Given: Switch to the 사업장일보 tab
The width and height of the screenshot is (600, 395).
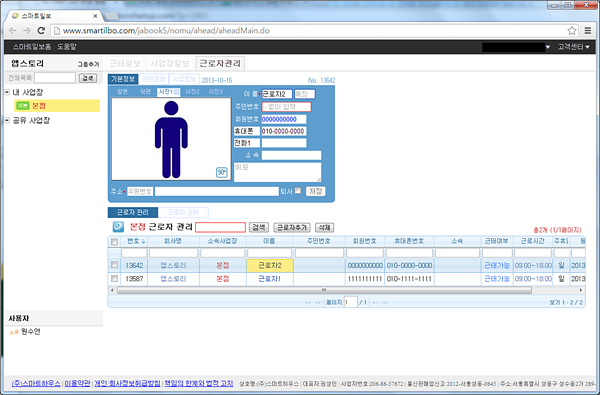Looking at the screenshot, I should 170,64.
